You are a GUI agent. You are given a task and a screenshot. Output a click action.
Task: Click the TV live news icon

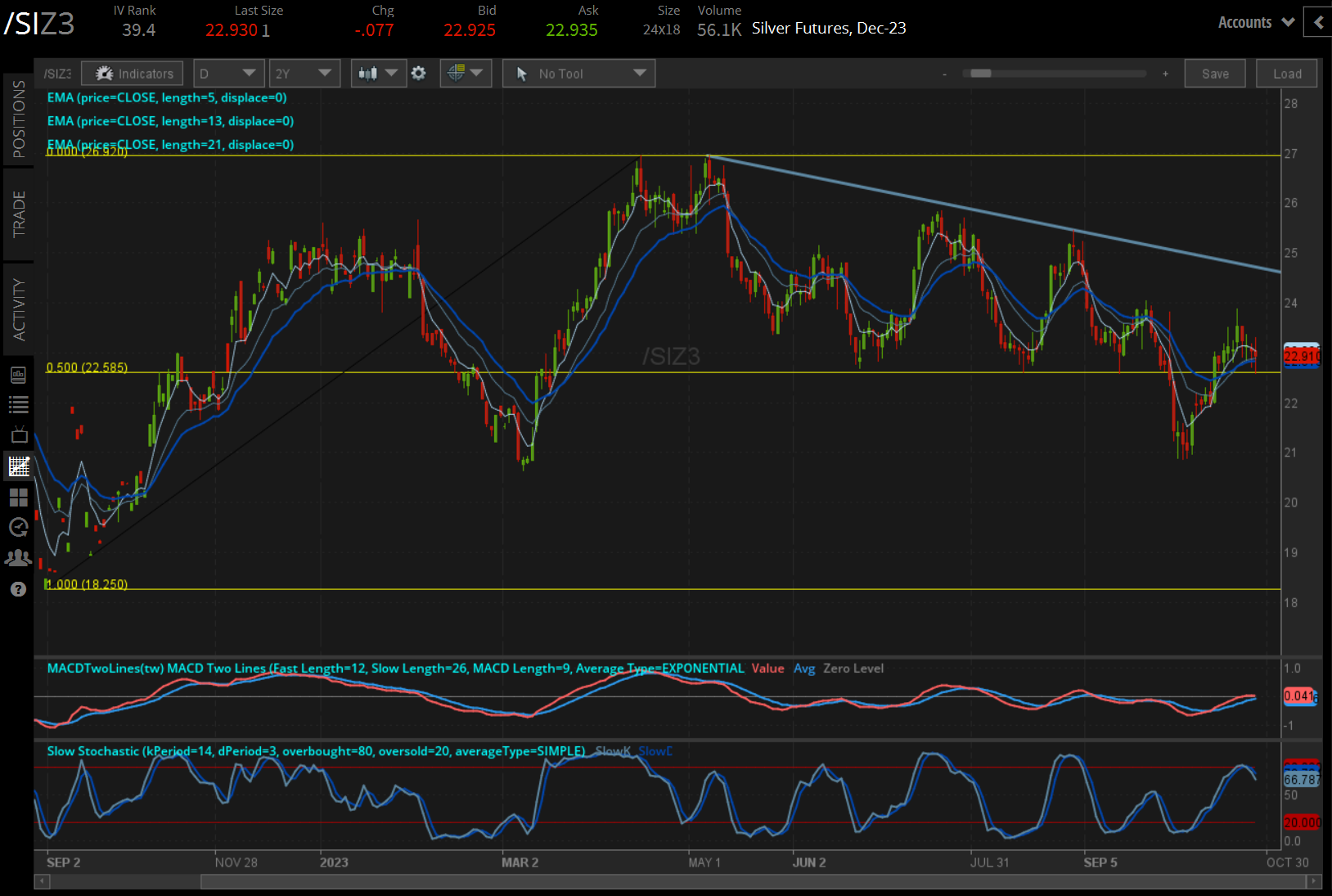(18, 434)
